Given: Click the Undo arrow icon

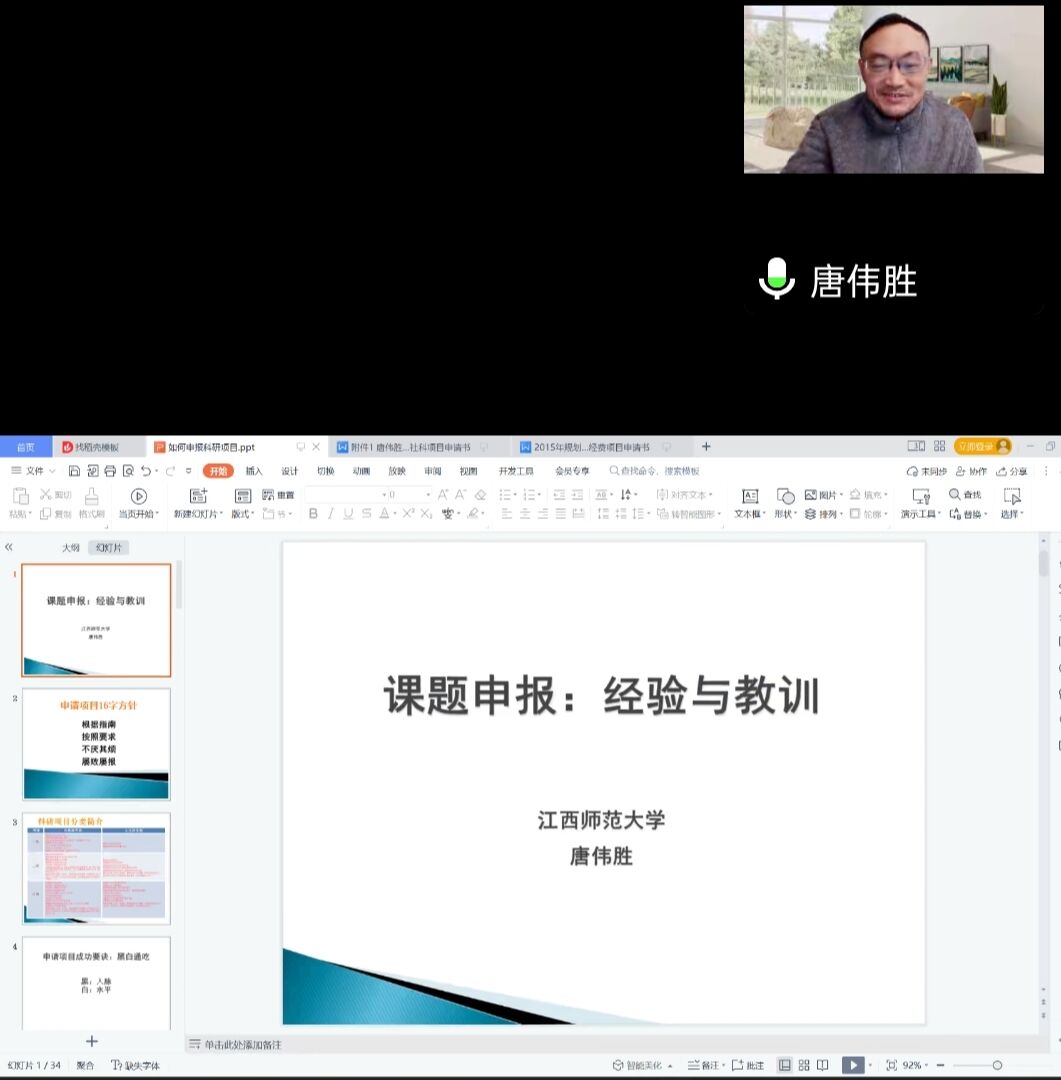Looking at the screenshot, I should (146, 471).
